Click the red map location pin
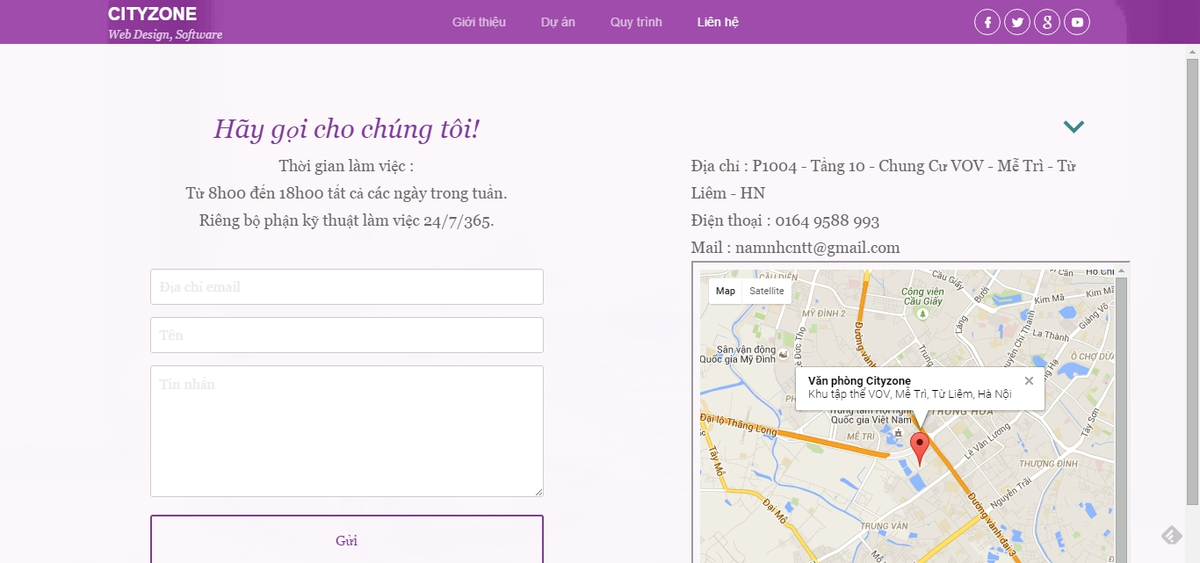Image resolution: width=1200 pixels, height=563 pixels. coord(920,448)
